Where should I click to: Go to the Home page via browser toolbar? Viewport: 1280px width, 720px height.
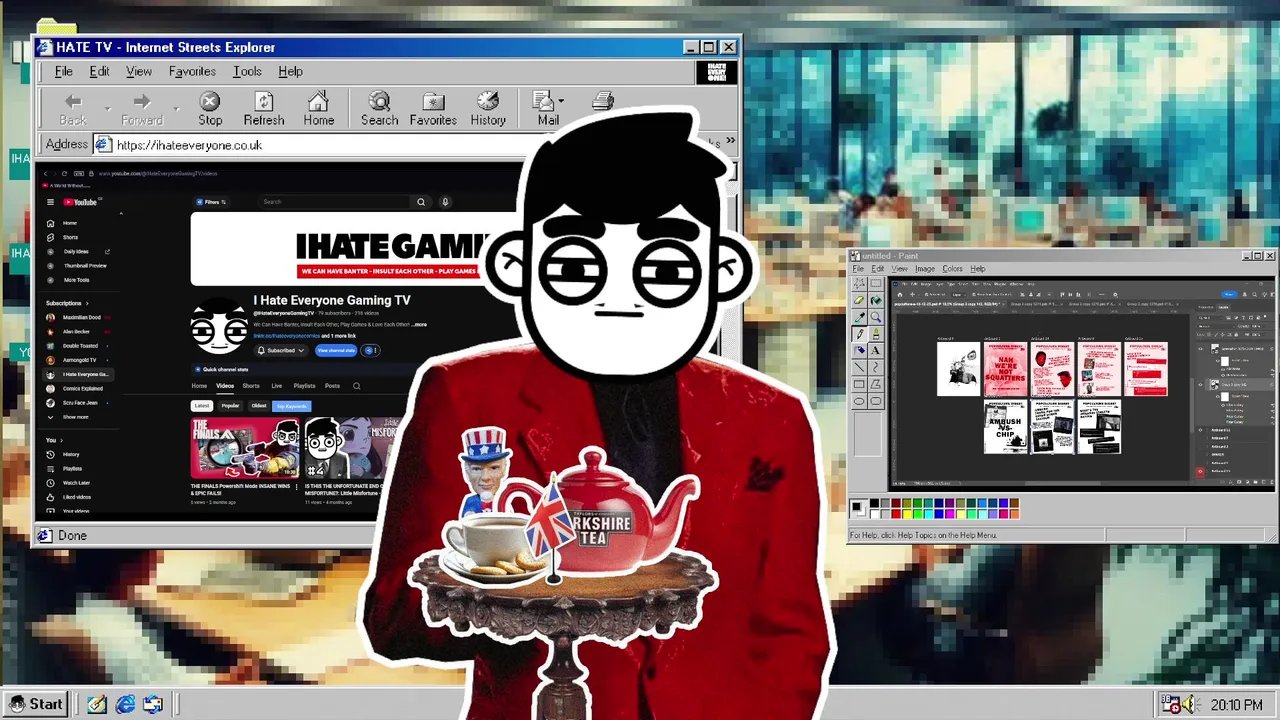coord(319,109)
